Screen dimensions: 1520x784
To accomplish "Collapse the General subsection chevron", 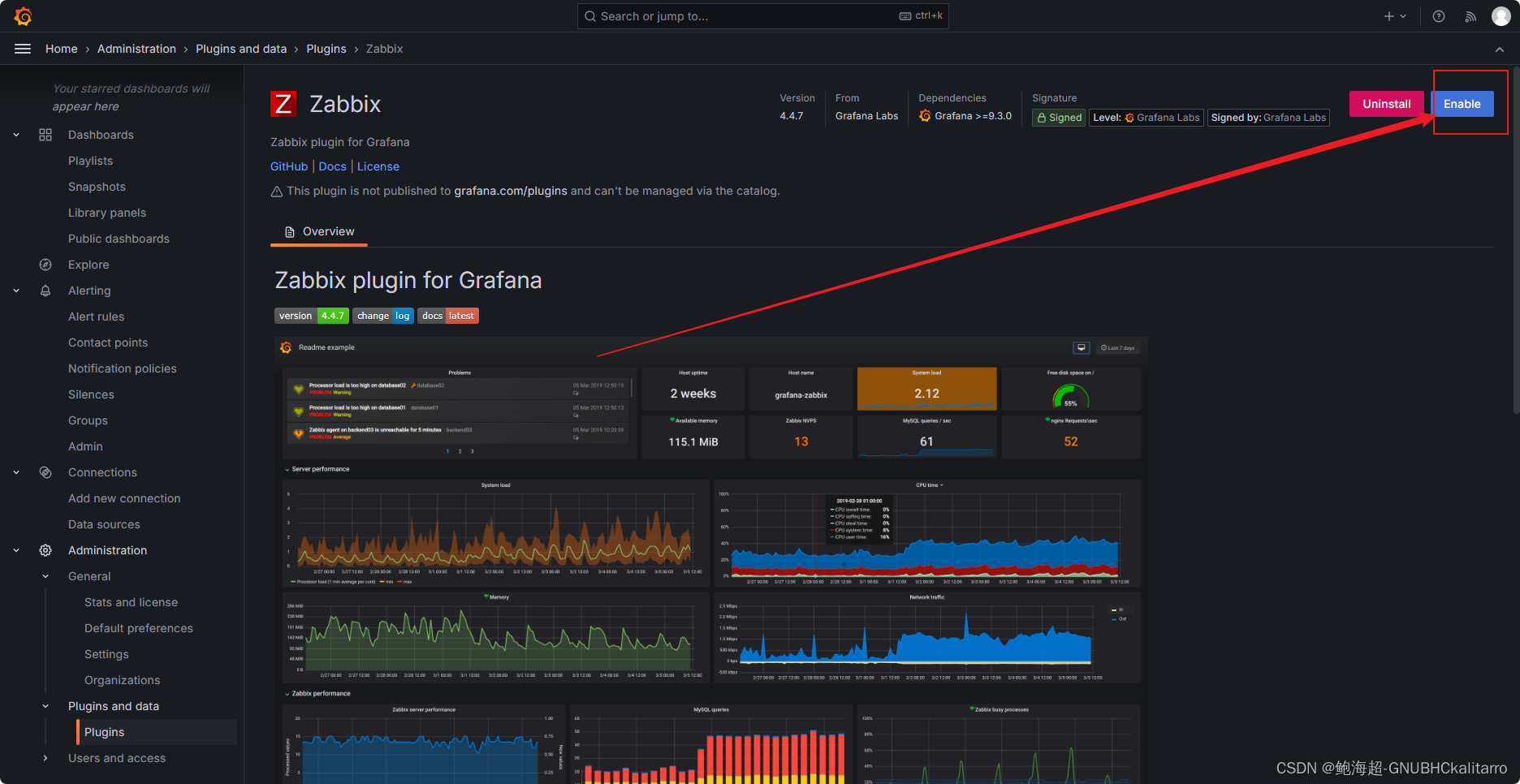I will click(45, 576).
